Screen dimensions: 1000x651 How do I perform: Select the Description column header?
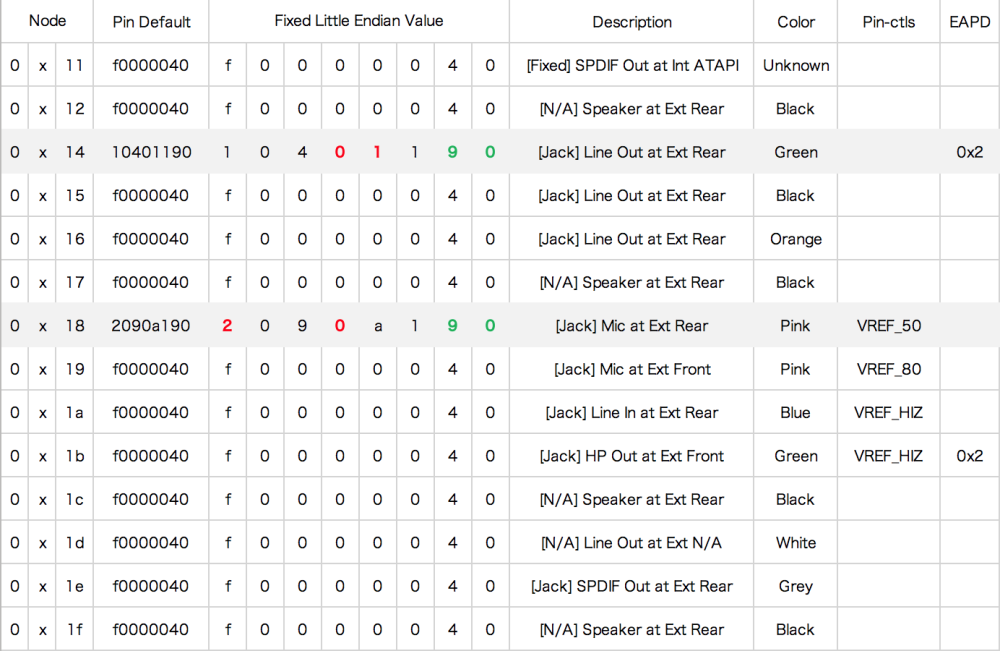[632, 22]
